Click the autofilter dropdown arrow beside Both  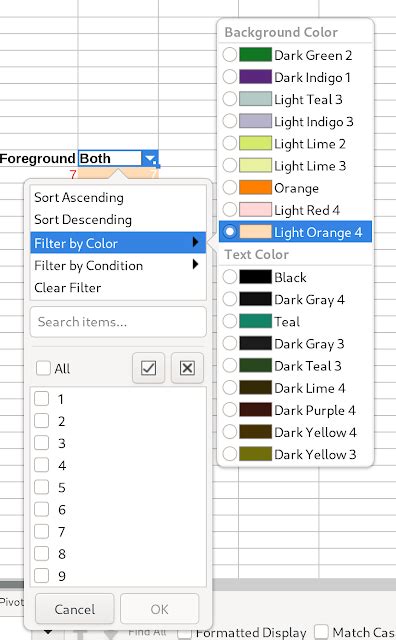click(149, 158)
